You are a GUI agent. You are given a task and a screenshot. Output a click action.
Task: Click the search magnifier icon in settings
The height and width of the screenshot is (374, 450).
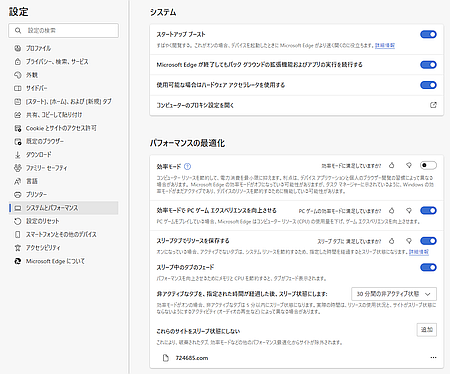(18, 30)
